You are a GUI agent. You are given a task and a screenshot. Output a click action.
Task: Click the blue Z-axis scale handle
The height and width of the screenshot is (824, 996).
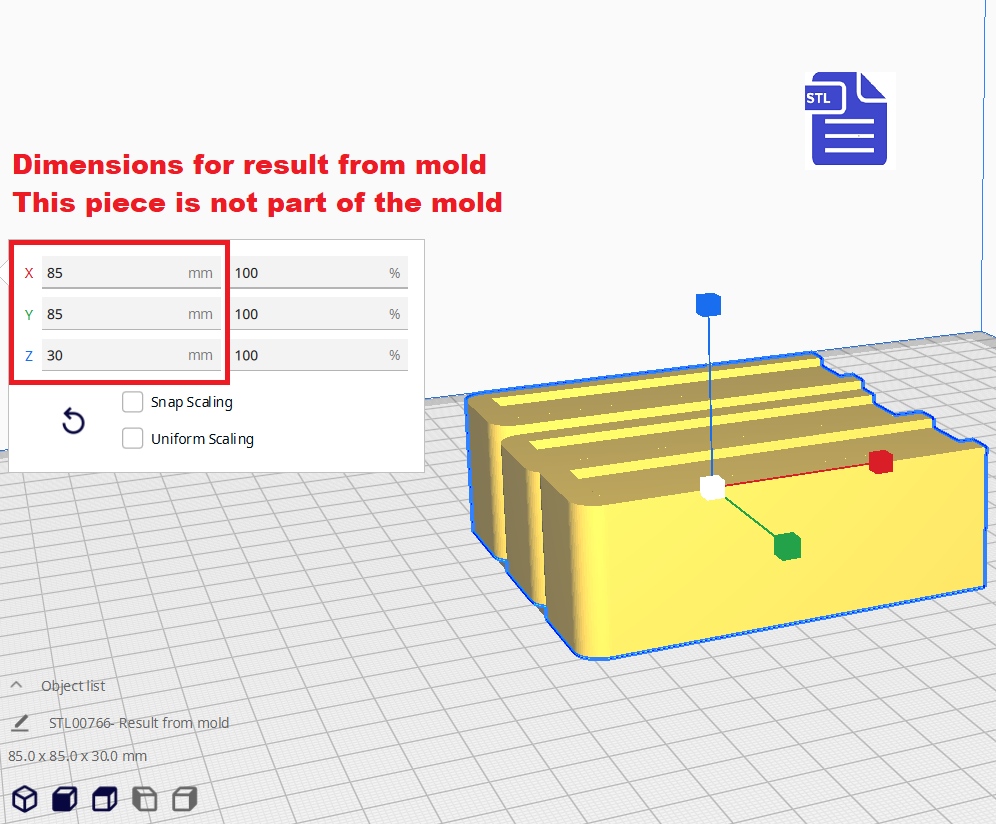click(x=708, y=305)
